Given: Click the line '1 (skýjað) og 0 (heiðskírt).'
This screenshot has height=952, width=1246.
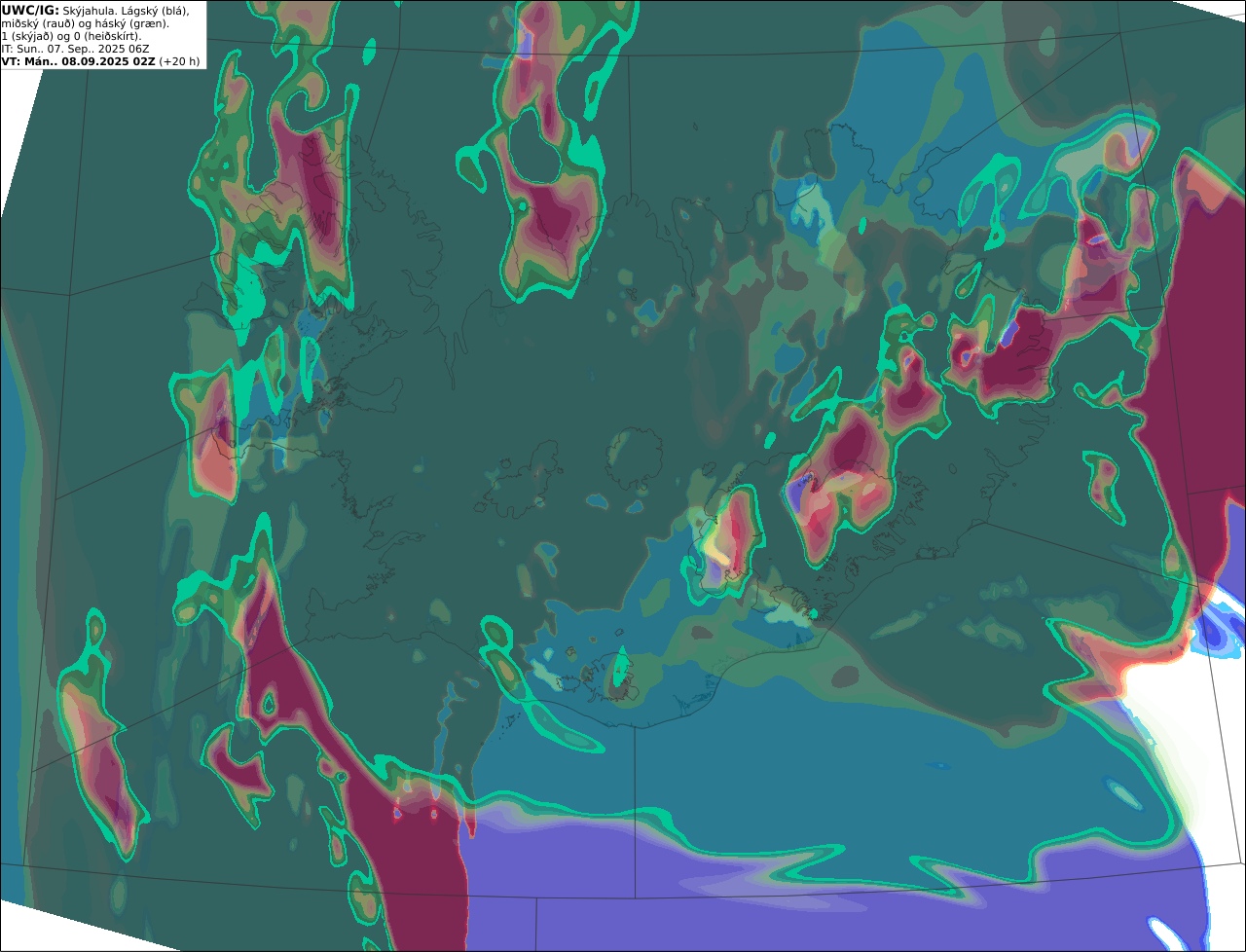Looking at the screenshot, I should point(71,37).
